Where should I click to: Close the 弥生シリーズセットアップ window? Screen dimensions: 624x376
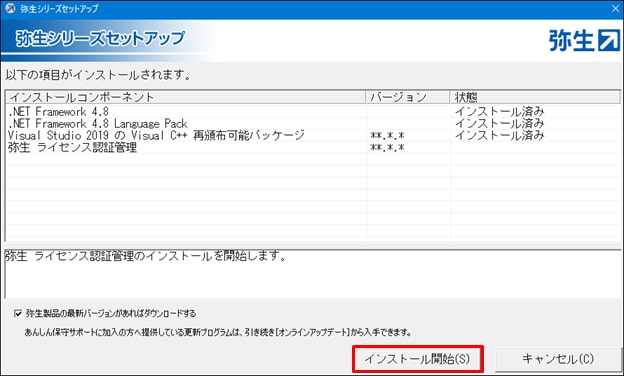[615, 9]
